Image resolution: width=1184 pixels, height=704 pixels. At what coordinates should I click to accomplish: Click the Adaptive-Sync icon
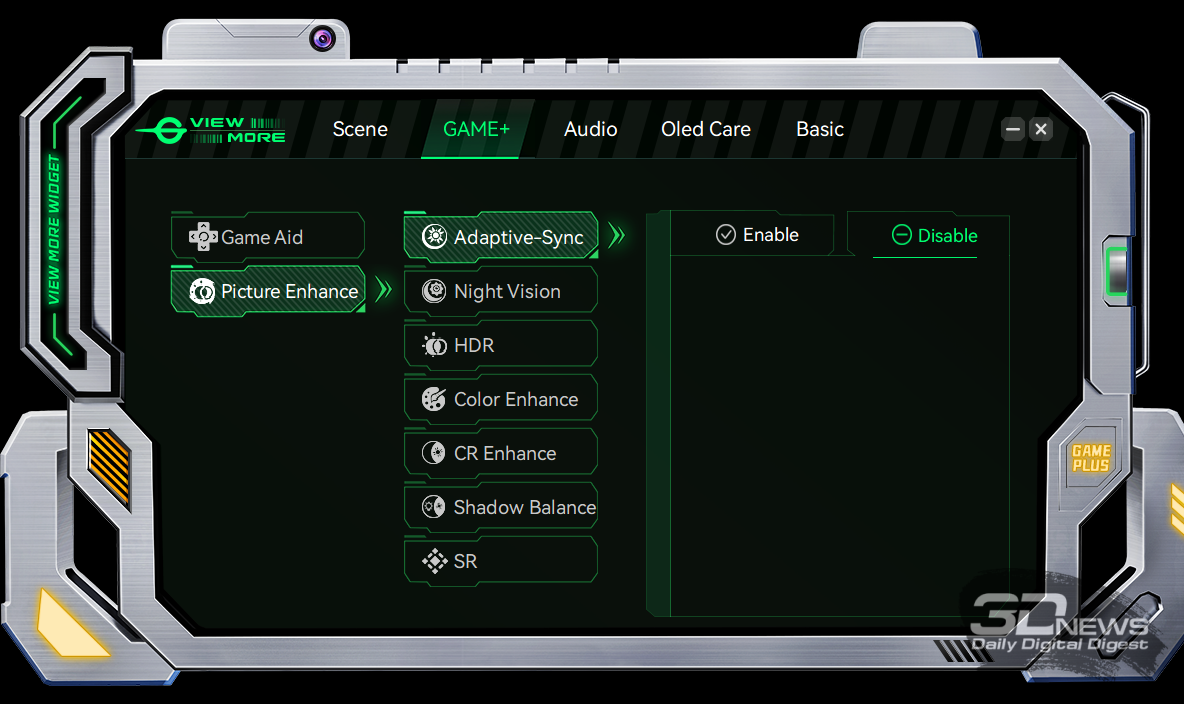click(434, 237)
